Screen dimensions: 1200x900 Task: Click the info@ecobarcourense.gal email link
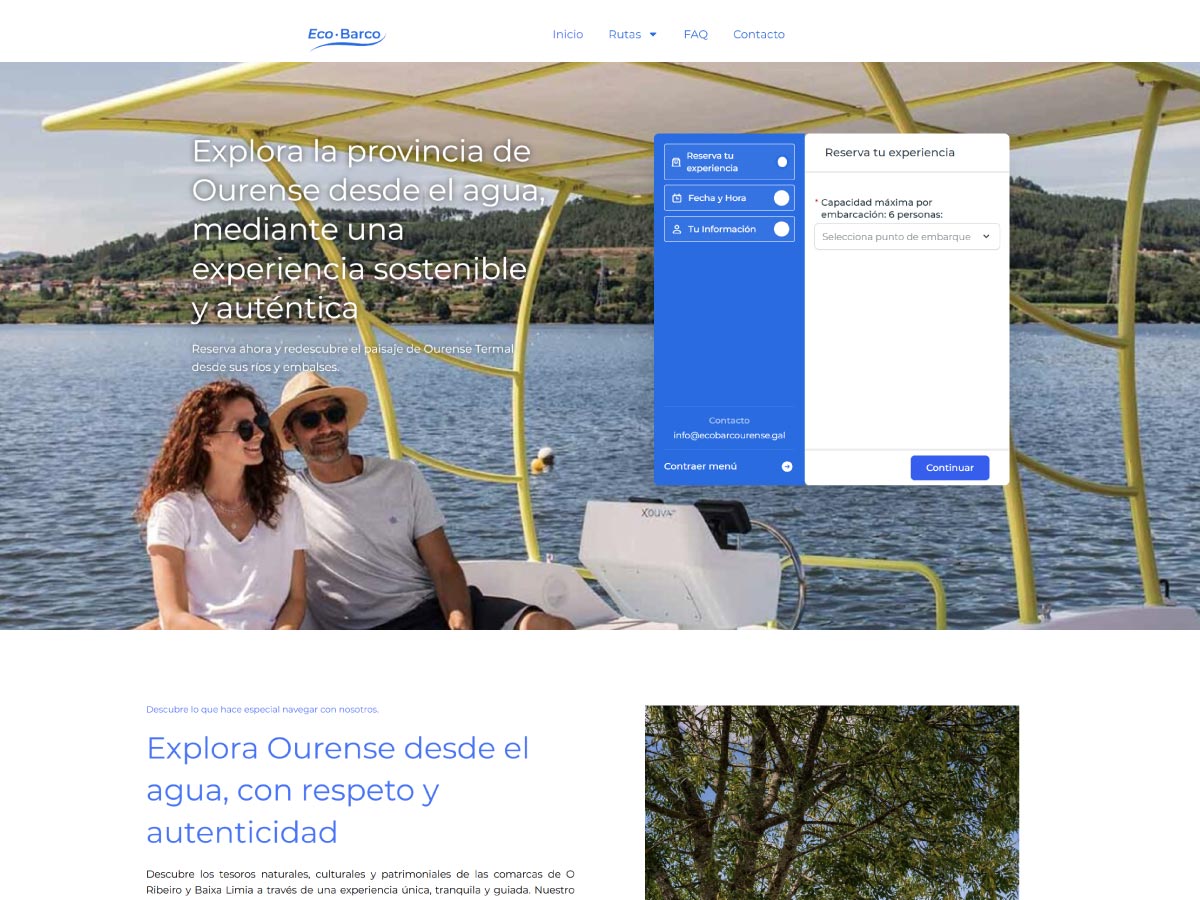(729, 436)
